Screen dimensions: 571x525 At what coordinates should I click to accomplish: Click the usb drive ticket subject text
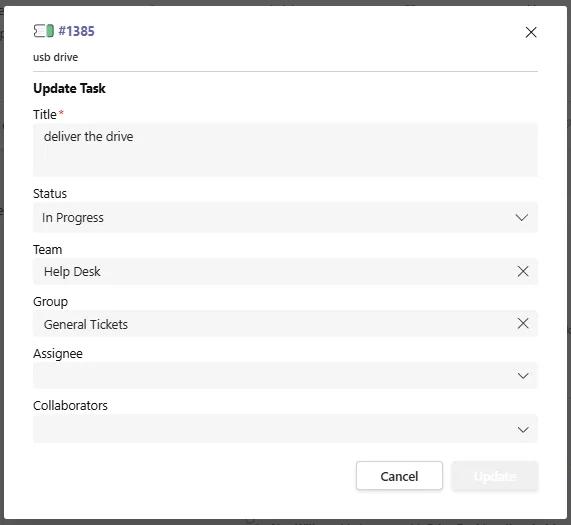56,57
